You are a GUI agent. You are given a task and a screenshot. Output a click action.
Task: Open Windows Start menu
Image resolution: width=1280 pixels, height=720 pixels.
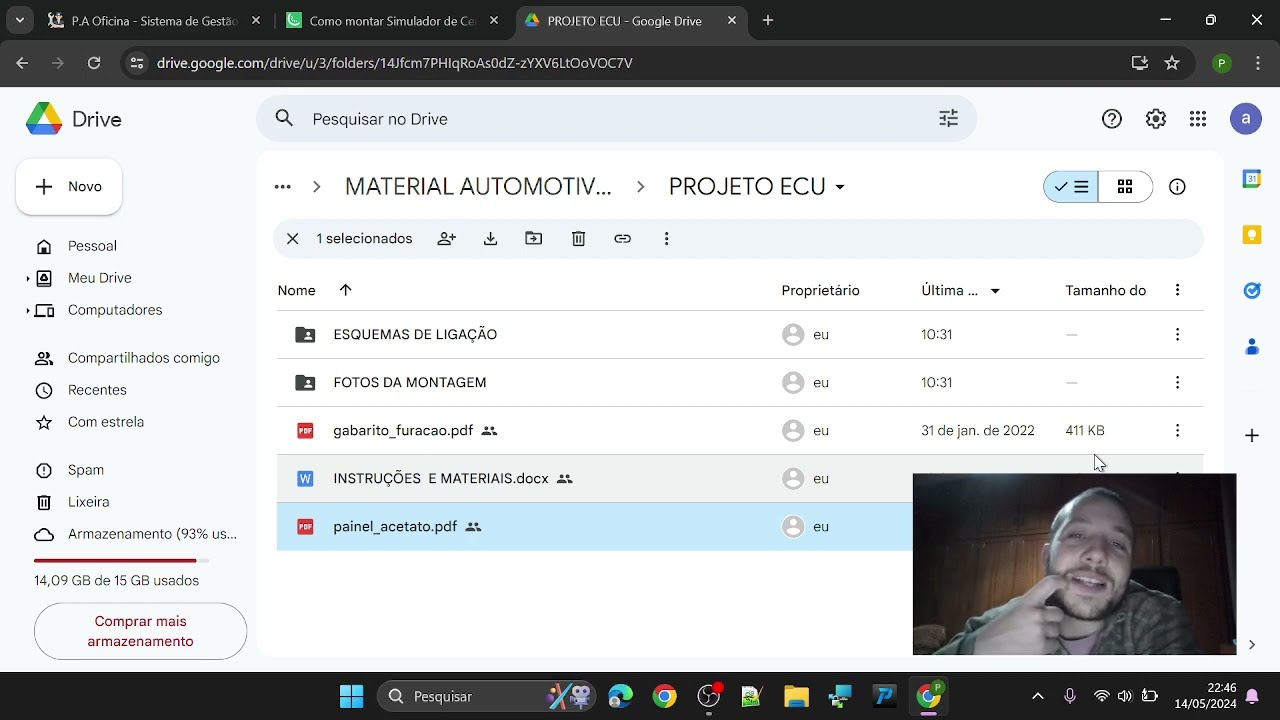[352, 696]
